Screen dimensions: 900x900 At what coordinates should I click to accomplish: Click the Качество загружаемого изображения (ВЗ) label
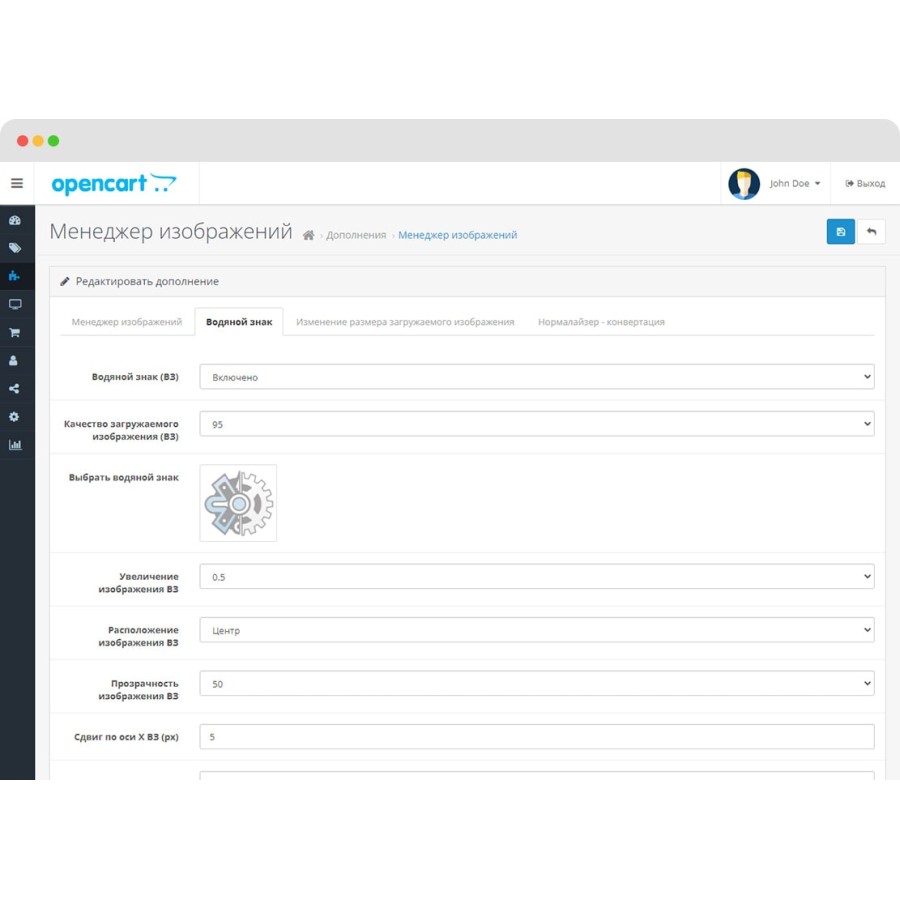[121, 430]
